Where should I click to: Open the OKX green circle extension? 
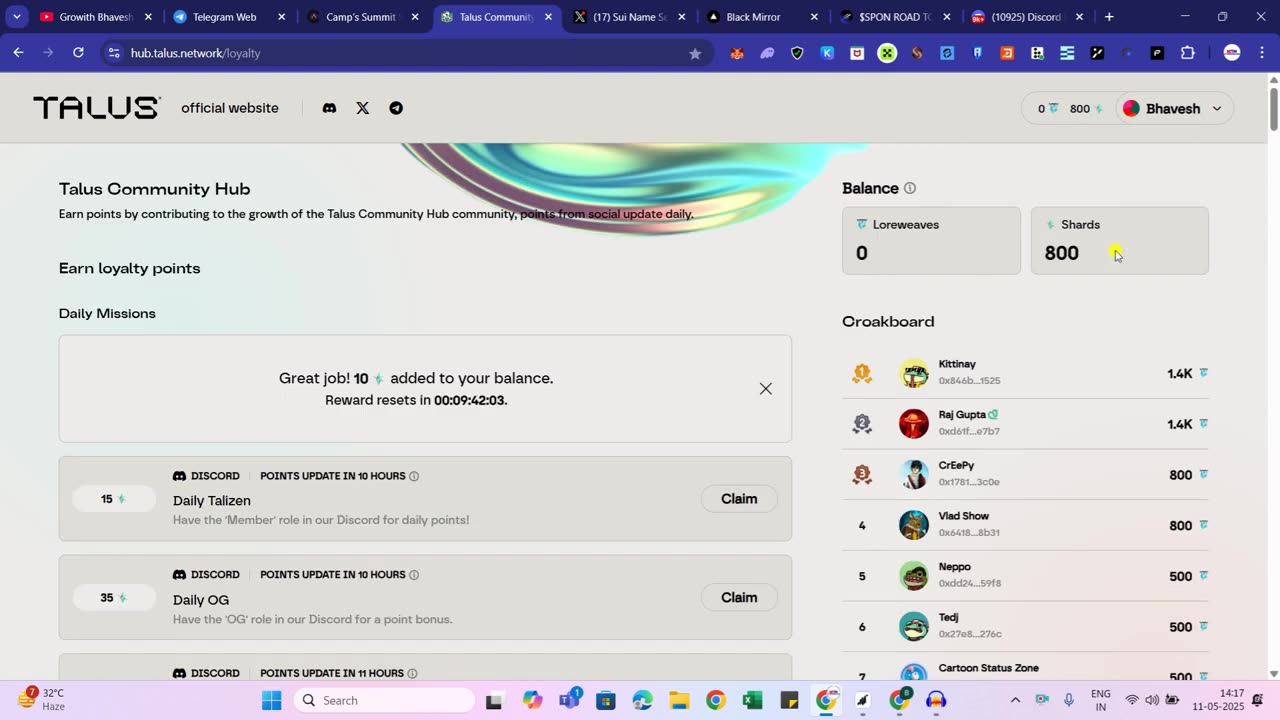[887, 53]
